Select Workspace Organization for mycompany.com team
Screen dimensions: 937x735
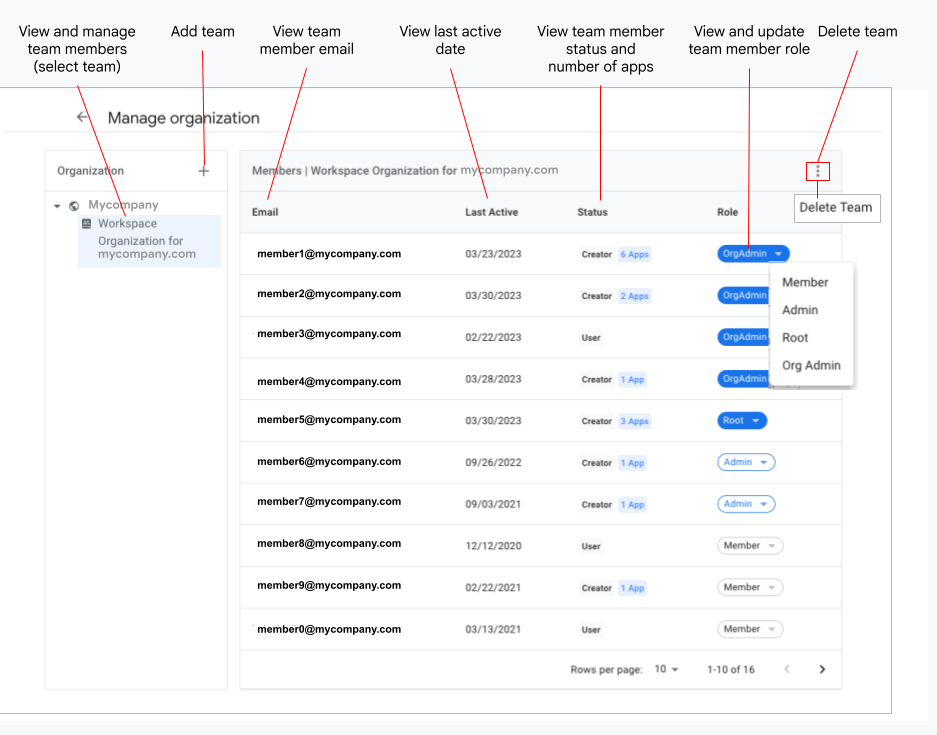(x=149, y=241)
